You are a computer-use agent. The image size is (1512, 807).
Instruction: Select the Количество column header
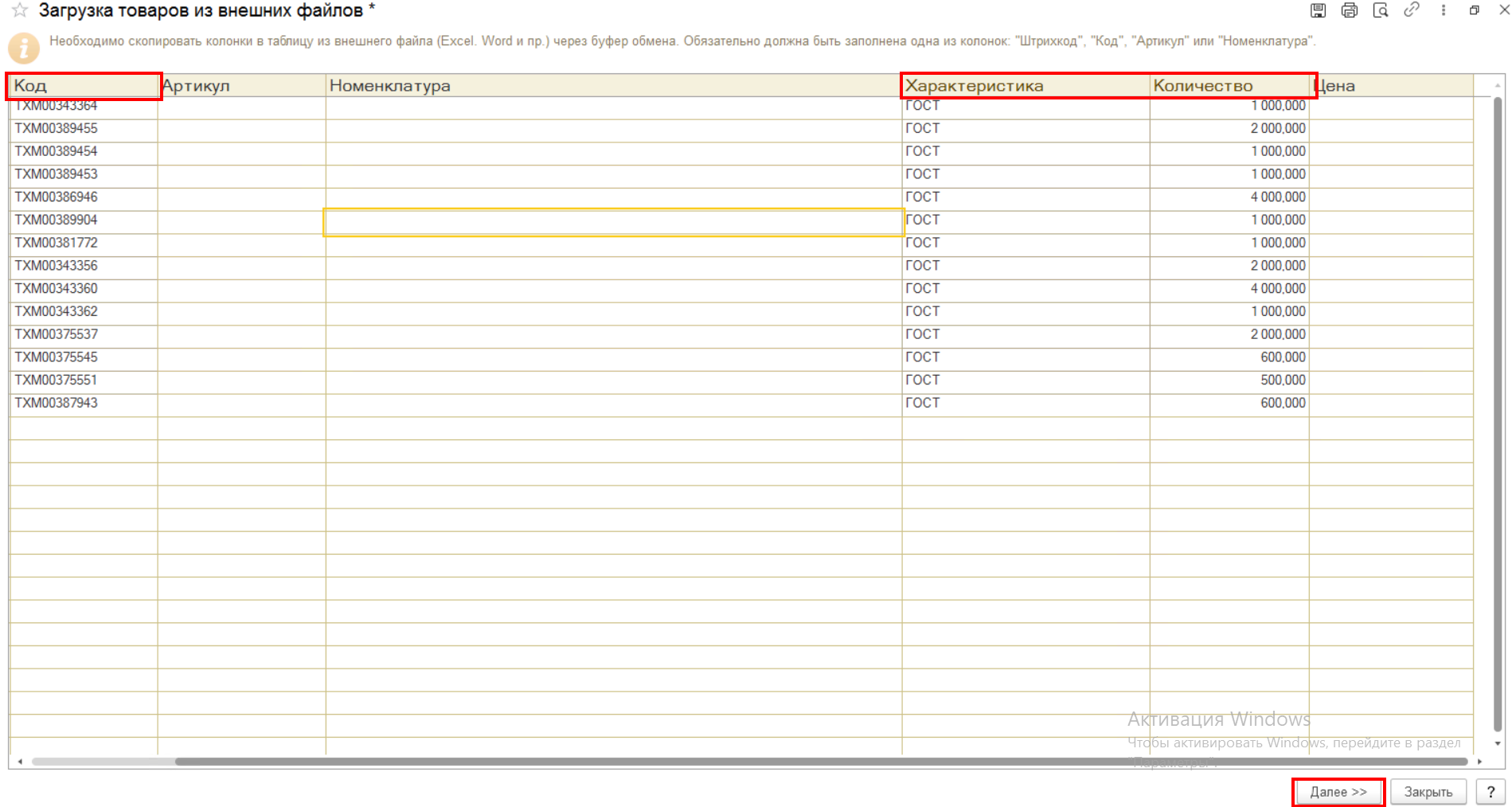click(1229, 85)
